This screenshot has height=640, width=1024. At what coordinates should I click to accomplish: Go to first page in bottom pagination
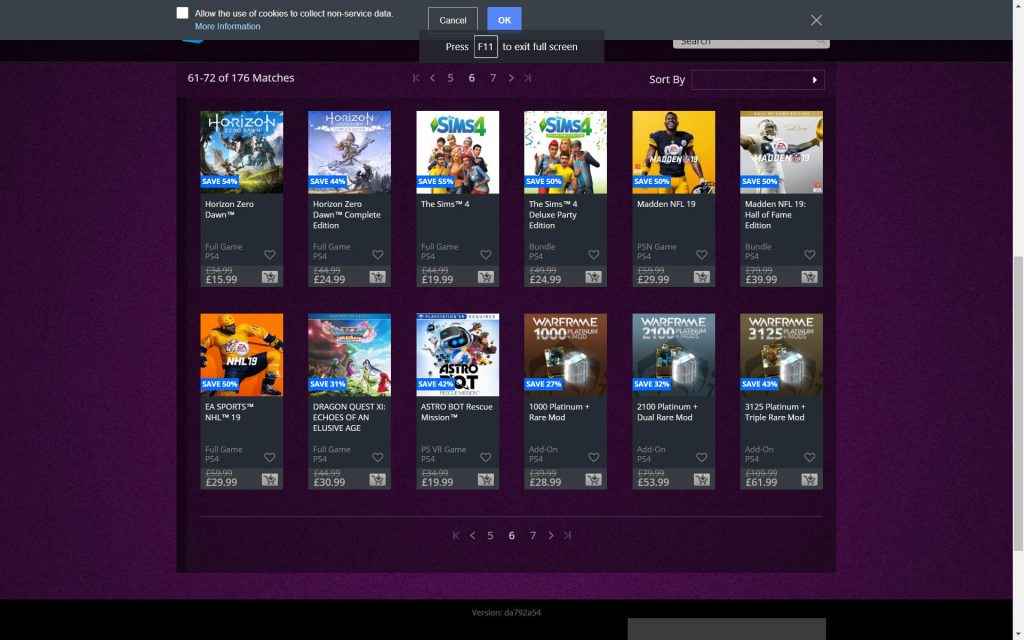456,536
